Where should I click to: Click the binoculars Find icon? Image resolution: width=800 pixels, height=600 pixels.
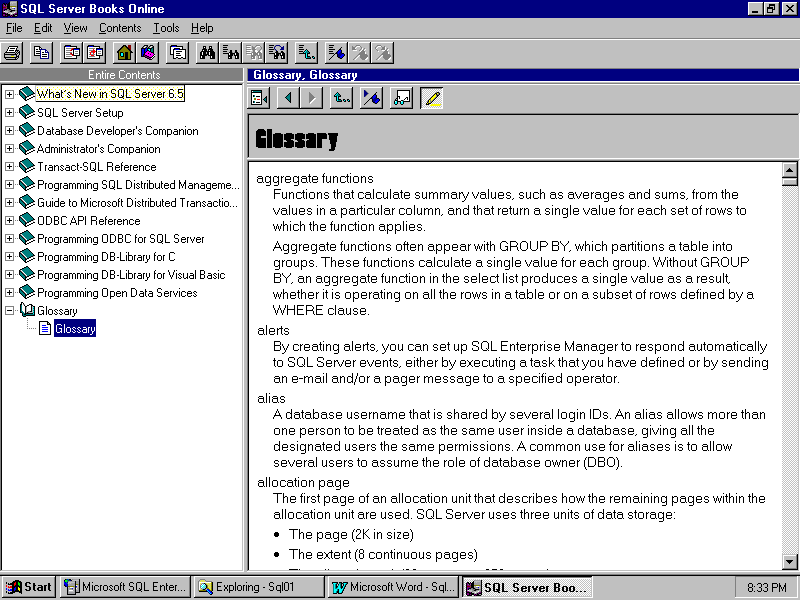[208, 52]
